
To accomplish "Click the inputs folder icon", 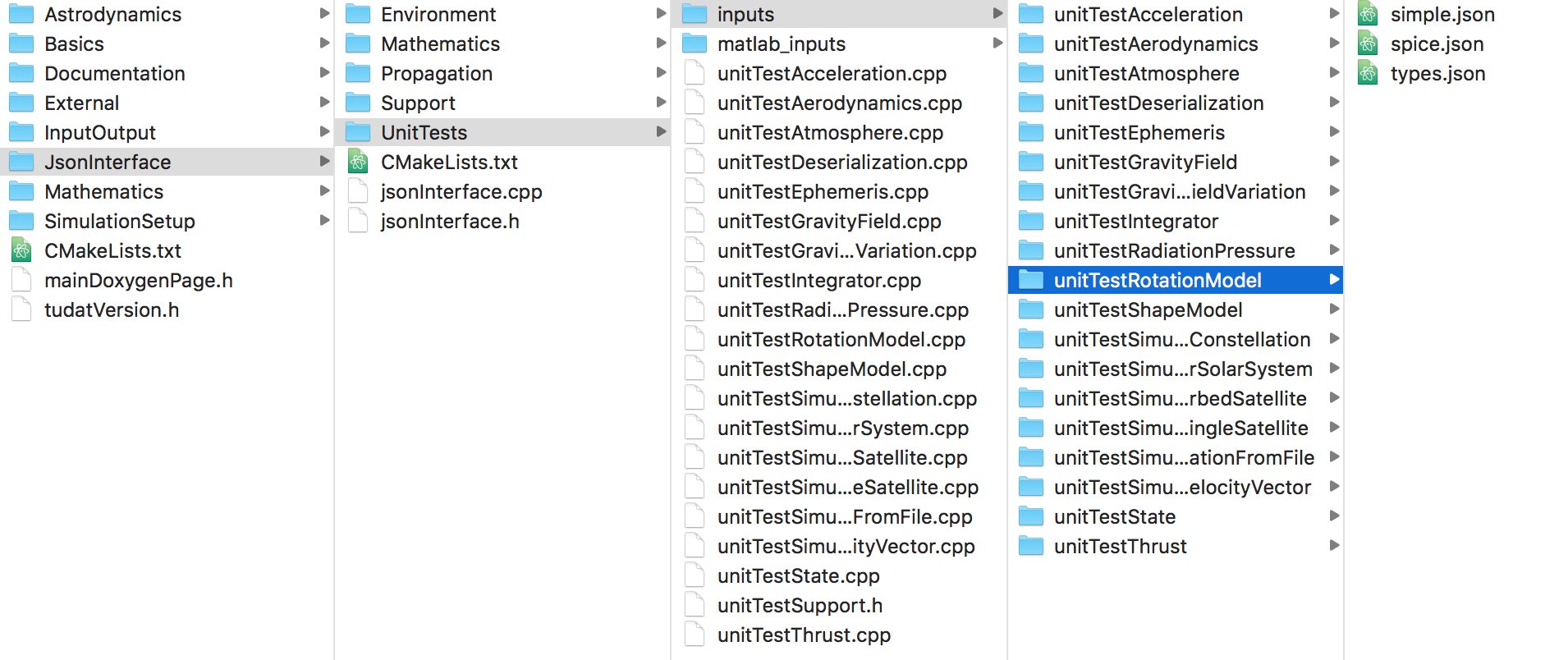I will click(695, 15).
